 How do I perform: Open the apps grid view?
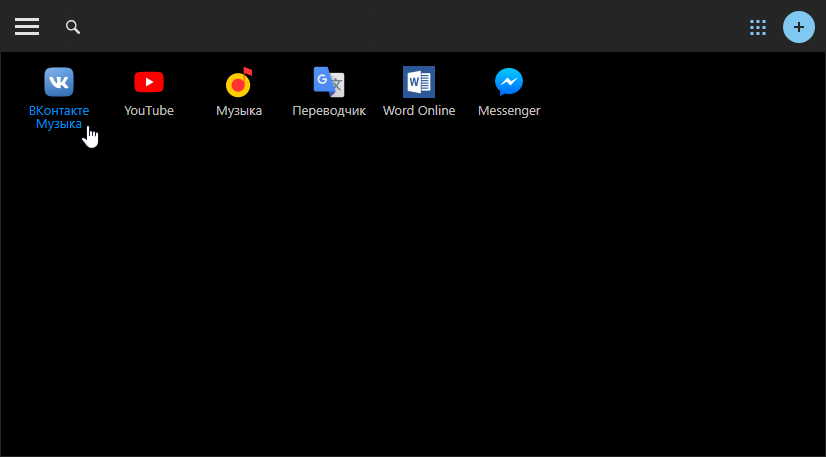point(758,27)
